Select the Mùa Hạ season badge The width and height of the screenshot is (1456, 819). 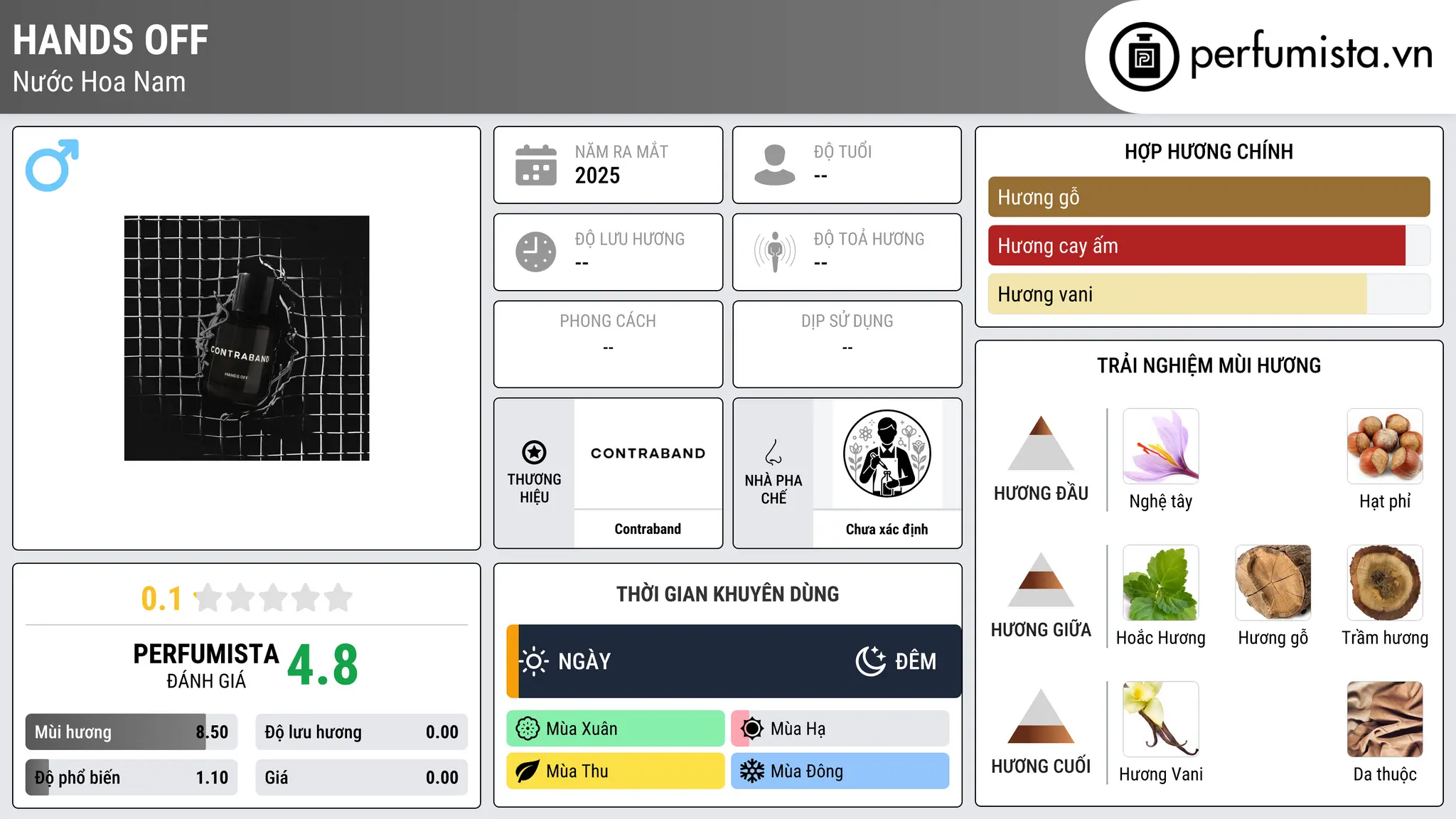[x=840, y=729]
